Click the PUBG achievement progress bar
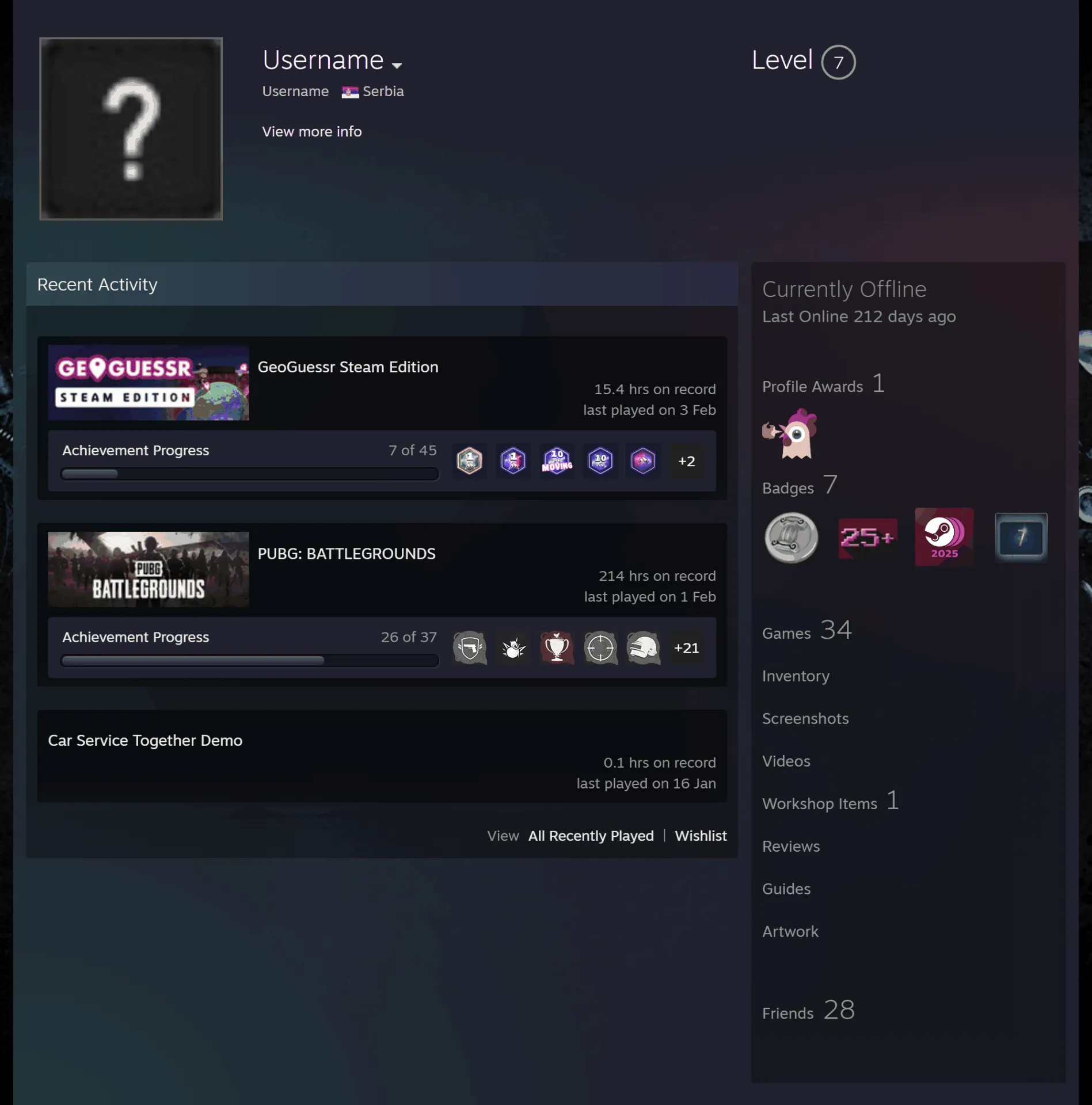This screenshot has width=1092, height=1105. point(250,661)
